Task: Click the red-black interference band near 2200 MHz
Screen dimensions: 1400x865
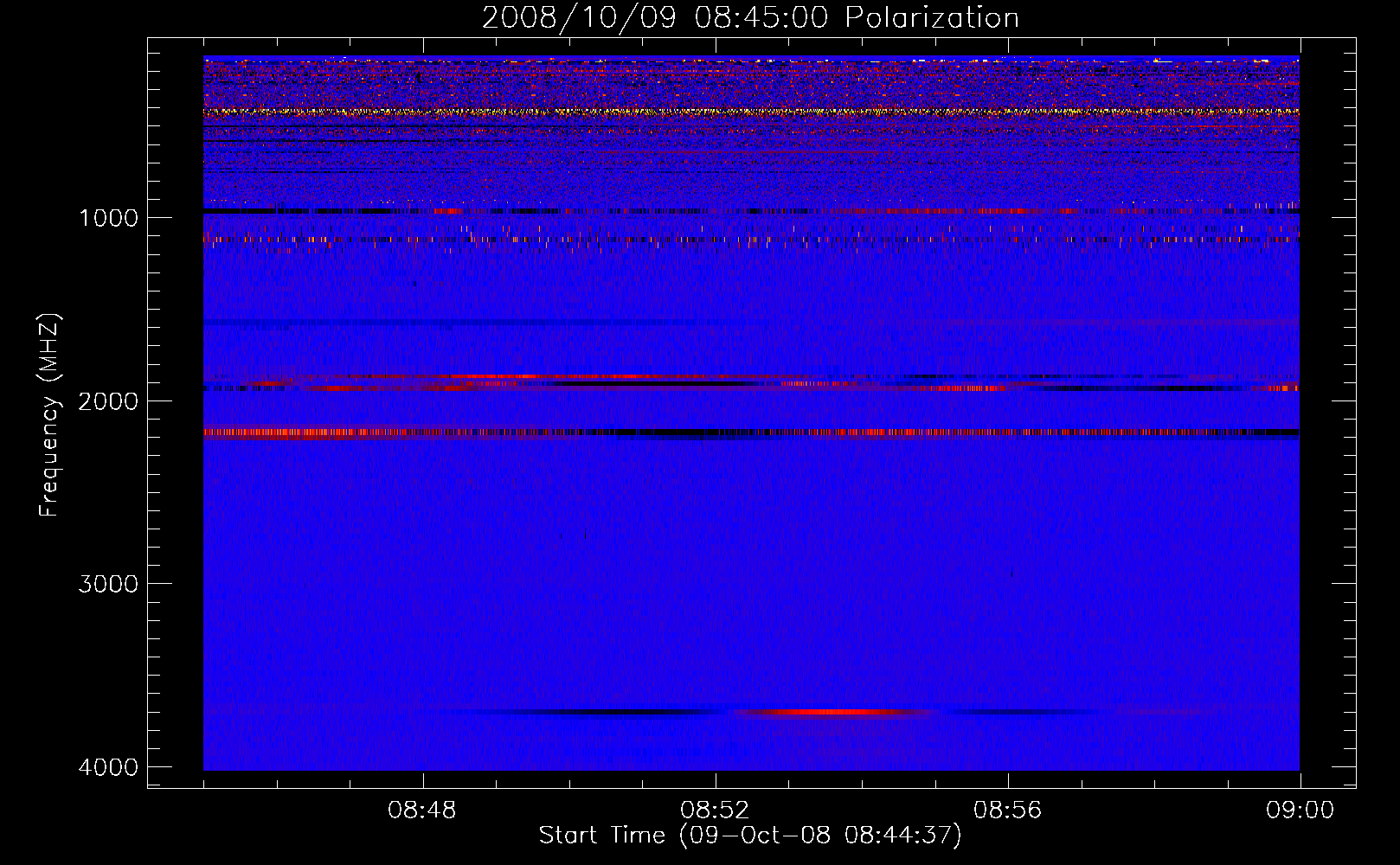Action: click(x=751, y=432)
